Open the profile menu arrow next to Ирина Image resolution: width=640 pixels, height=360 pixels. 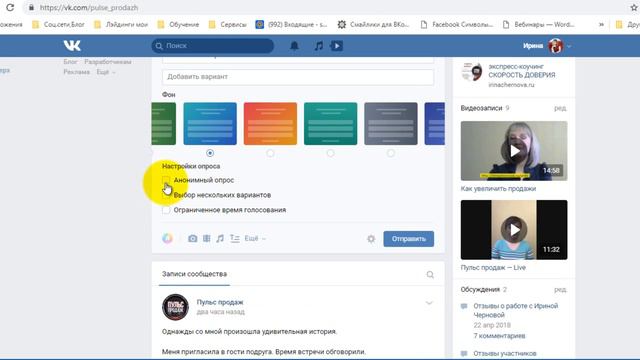[x=569, y=46]
